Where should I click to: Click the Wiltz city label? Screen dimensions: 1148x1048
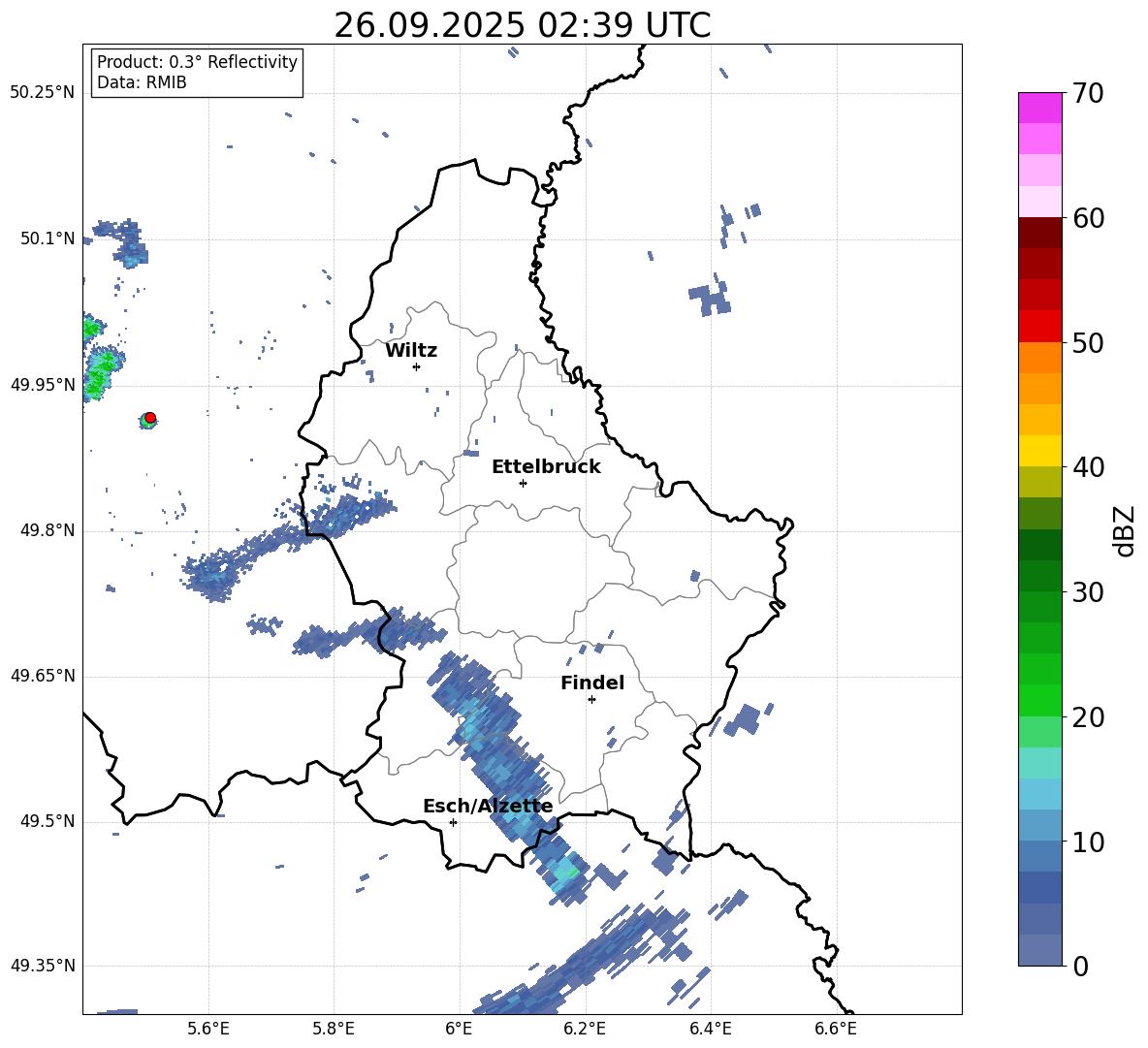click(x=411, y=351)
